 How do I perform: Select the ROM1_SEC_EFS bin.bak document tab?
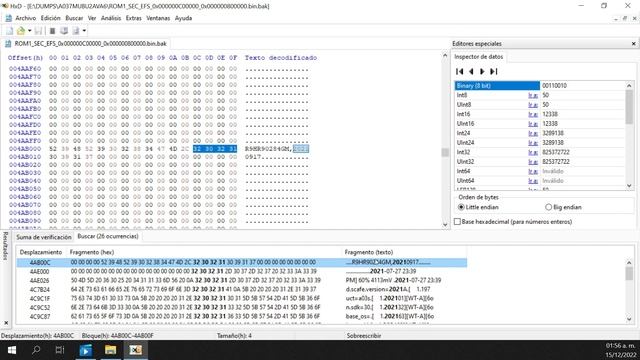click(86, 43)
